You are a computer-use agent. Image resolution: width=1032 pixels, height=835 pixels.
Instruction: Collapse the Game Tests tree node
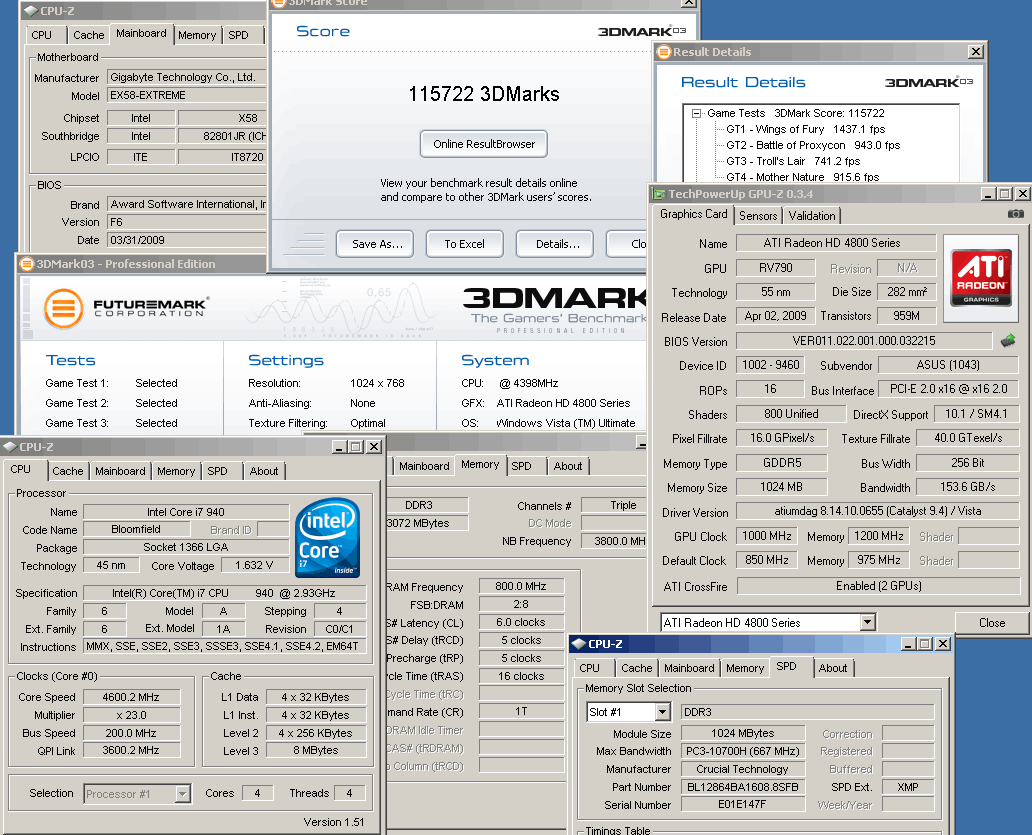click(696, 113)
